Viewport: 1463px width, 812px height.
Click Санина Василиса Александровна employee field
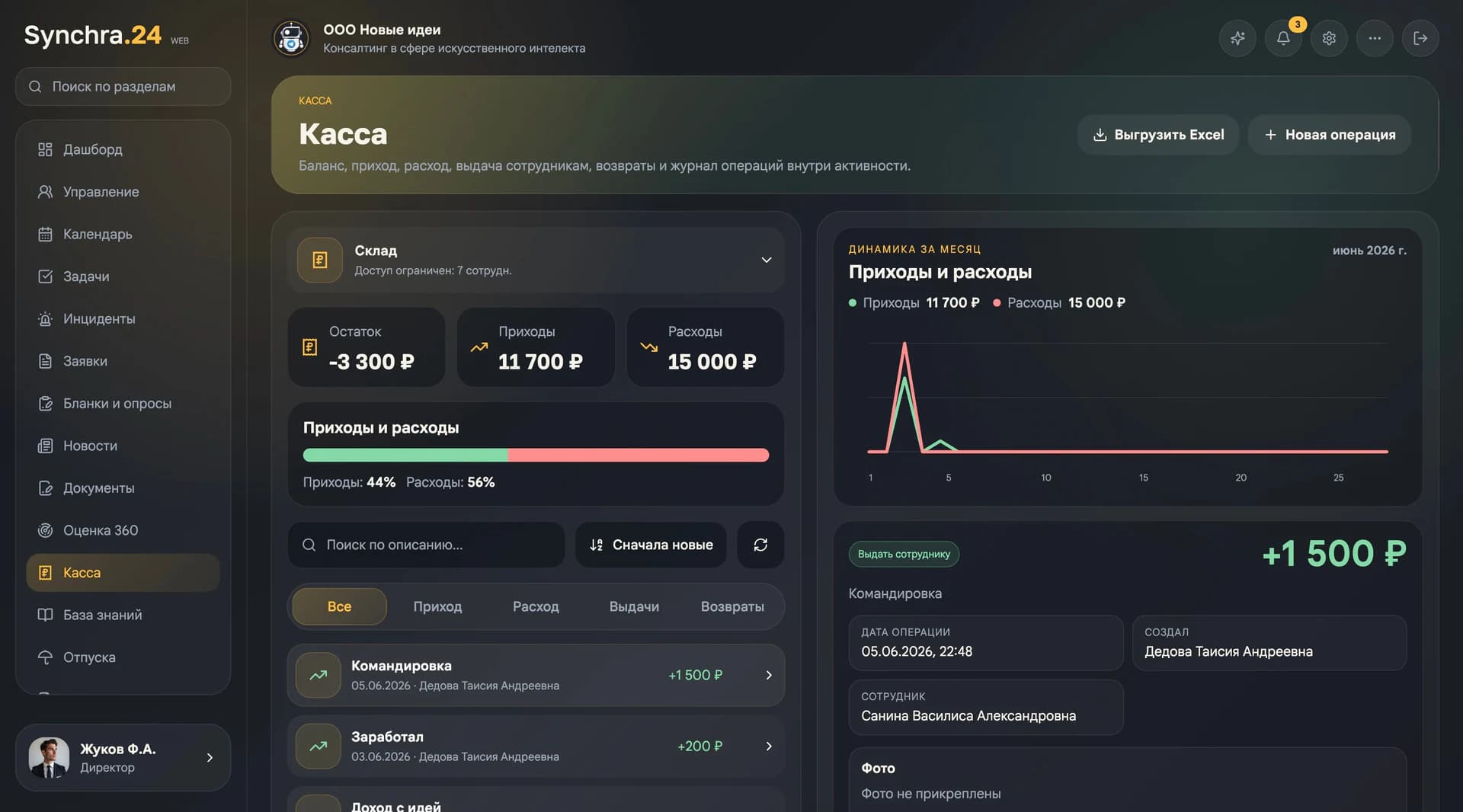click(986, 708)
